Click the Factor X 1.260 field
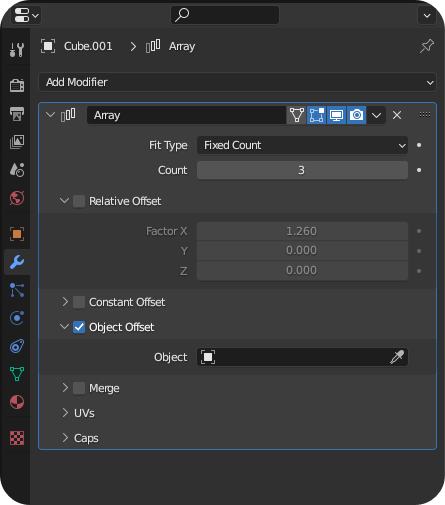Image resolution: width=445 pixels, height=505 pixels. (x=302, y=231)
